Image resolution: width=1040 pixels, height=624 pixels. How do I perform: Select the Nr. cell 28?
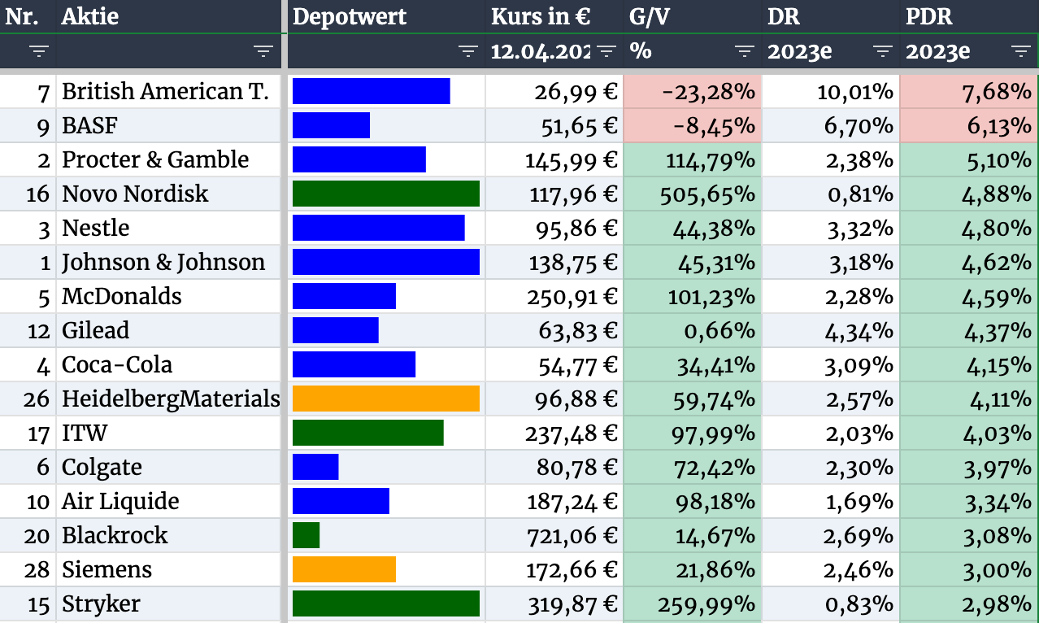(28, 570)
